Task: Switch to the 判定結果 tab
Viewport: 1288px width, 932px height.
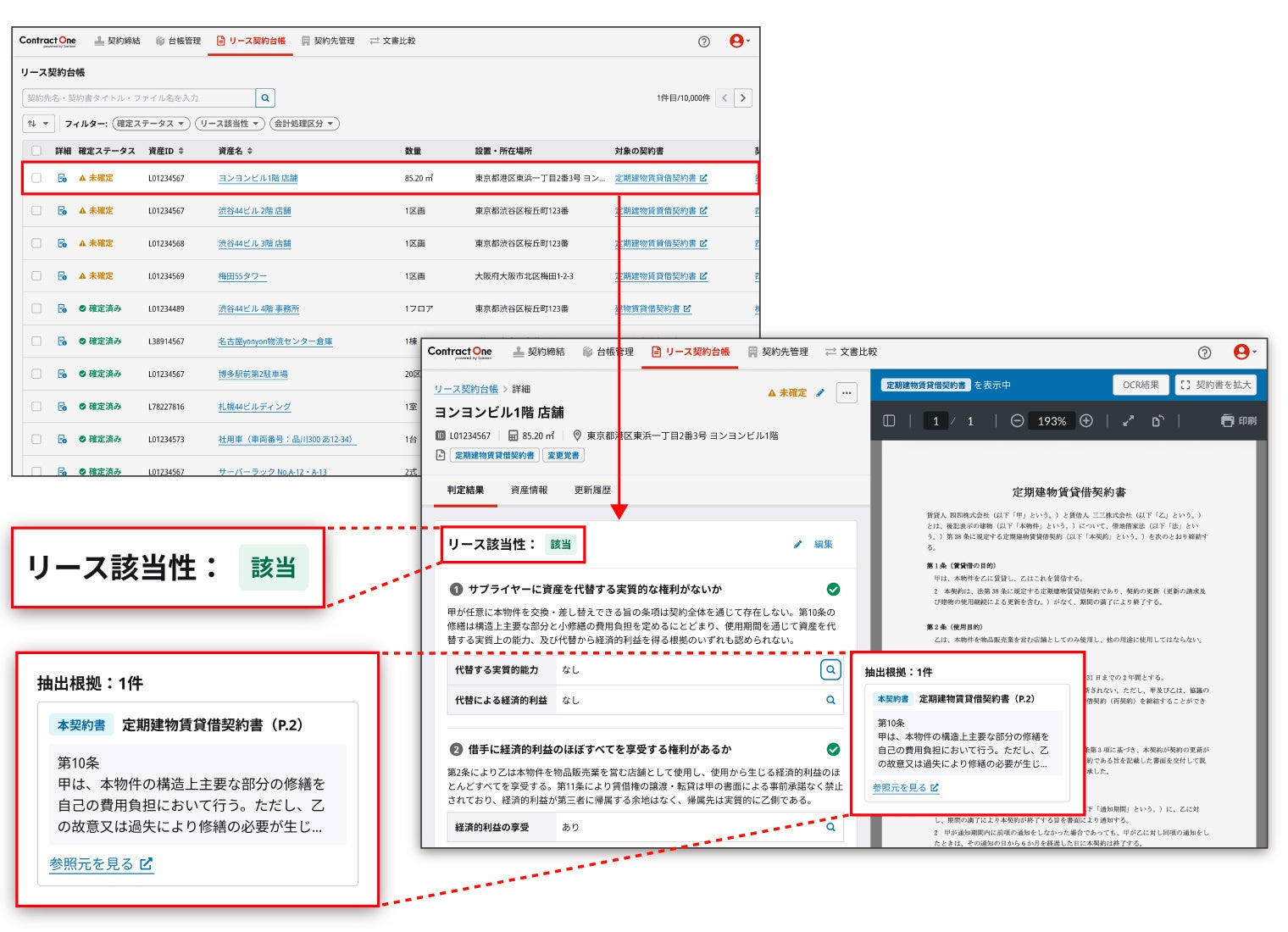Action: click(x=465, y=491)
